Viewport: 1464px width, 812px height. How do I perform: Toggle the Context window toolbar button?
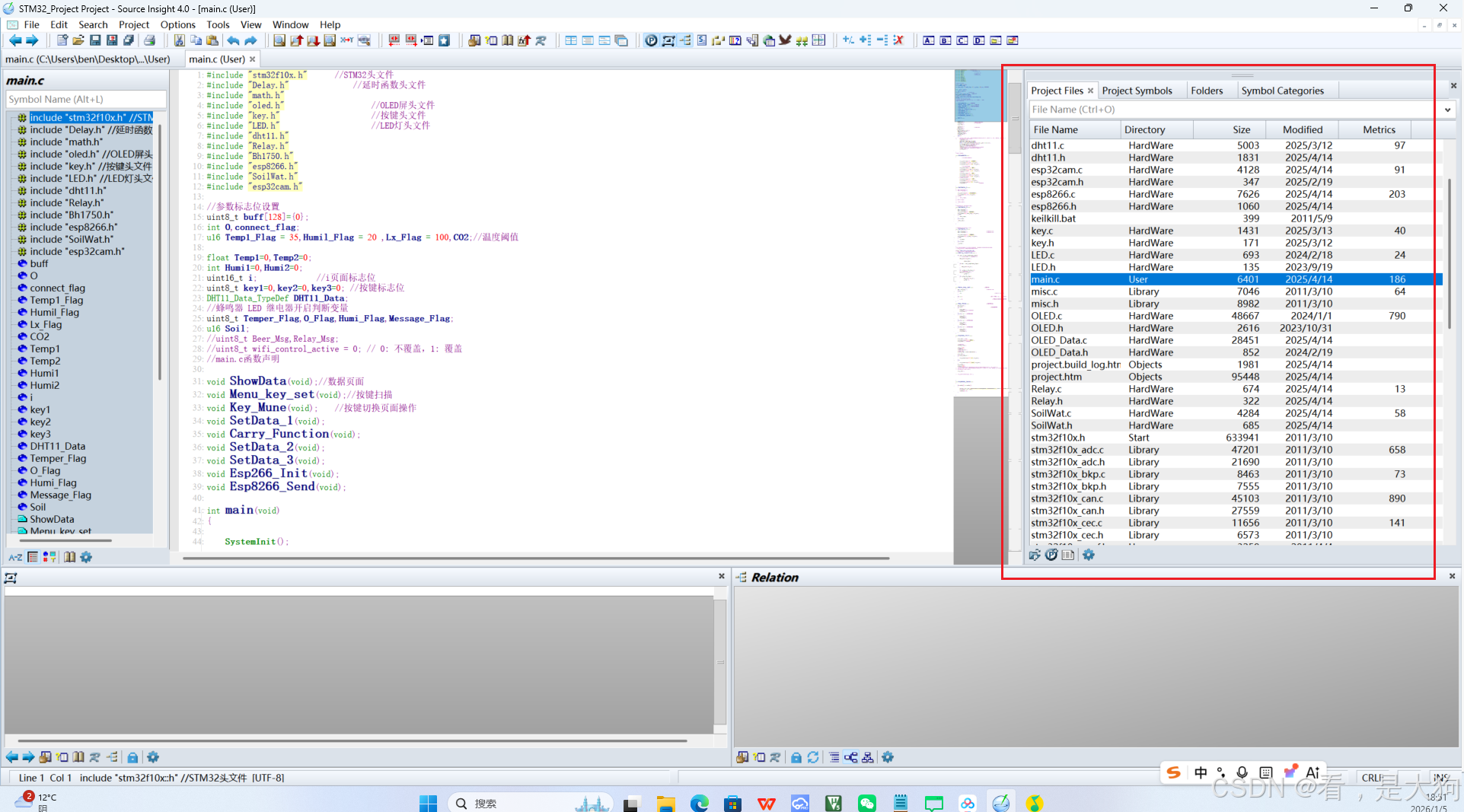668,40
